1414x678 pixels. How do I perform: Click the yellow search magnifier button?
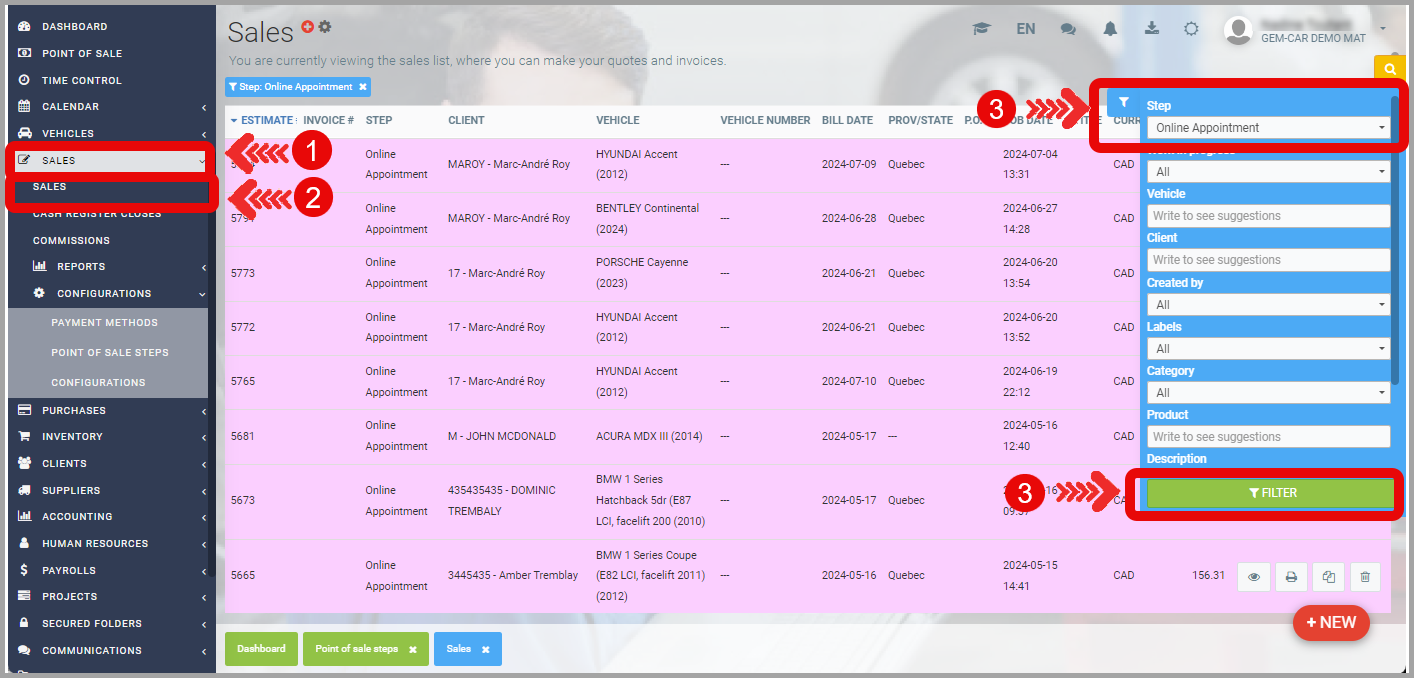click(1390, 68)
